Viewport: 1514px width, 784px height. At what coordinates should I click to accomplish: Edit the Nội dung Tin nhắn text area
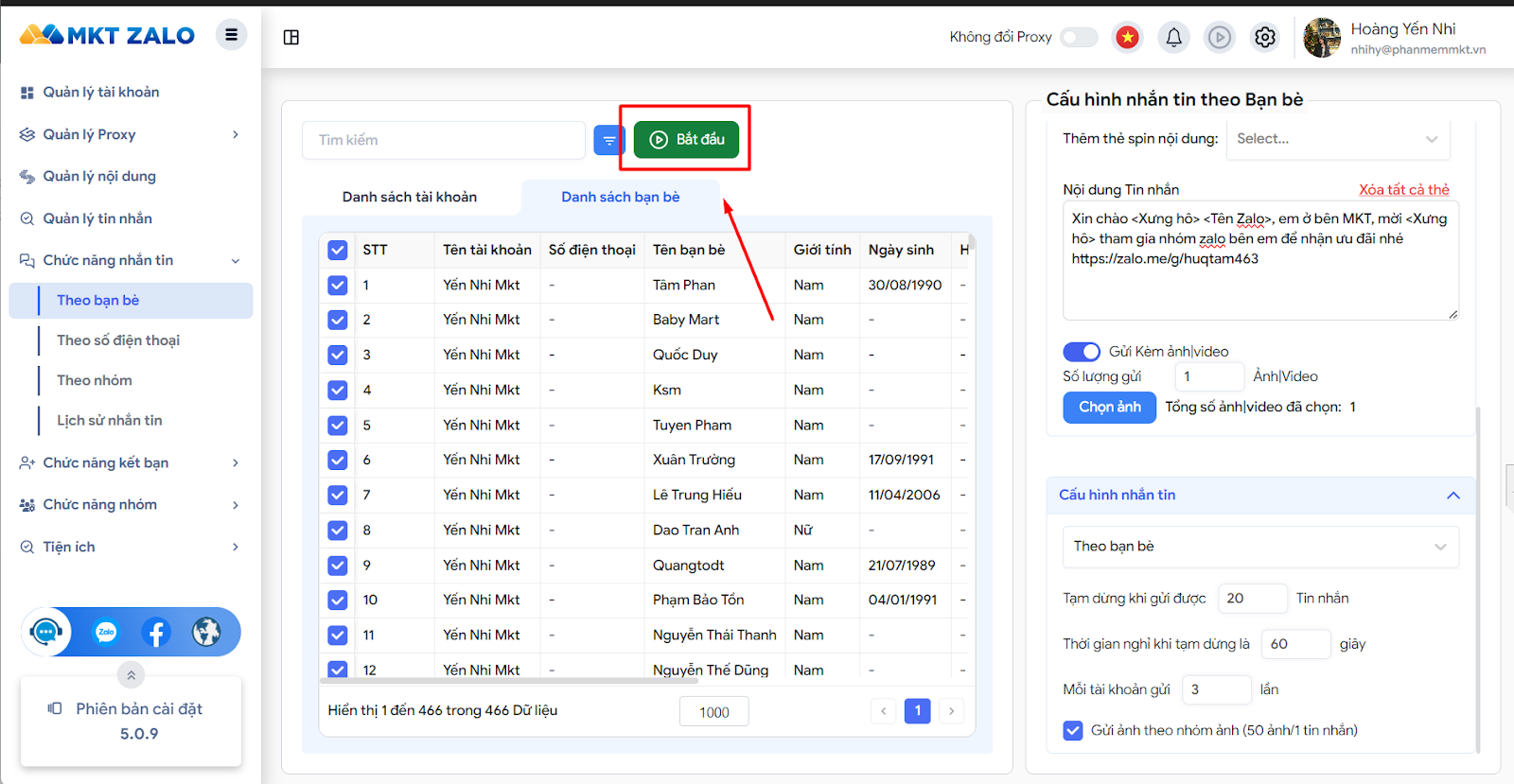(x=1260, y=260)
